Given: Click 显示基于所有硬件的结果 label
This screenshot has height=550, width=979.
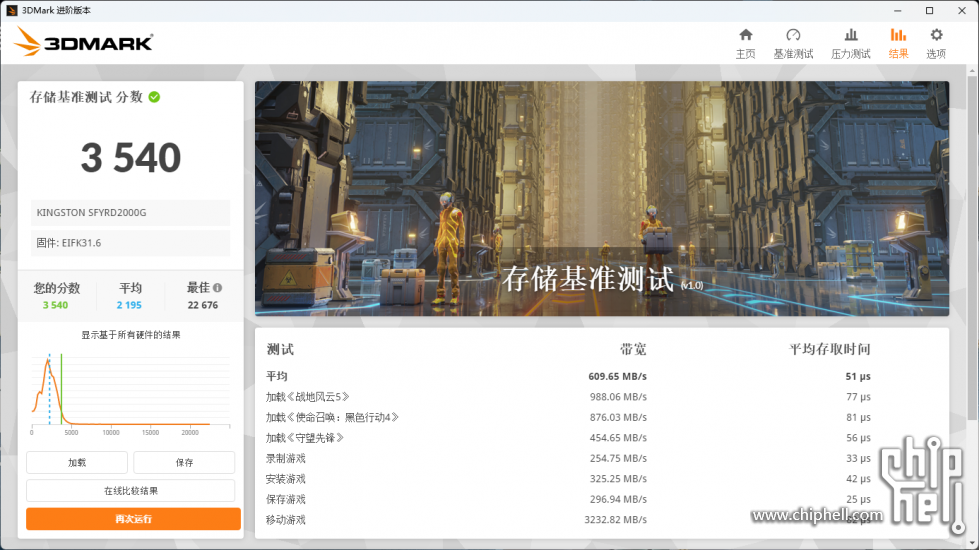Looking at the screenshot, I should (x=130, y=335).
